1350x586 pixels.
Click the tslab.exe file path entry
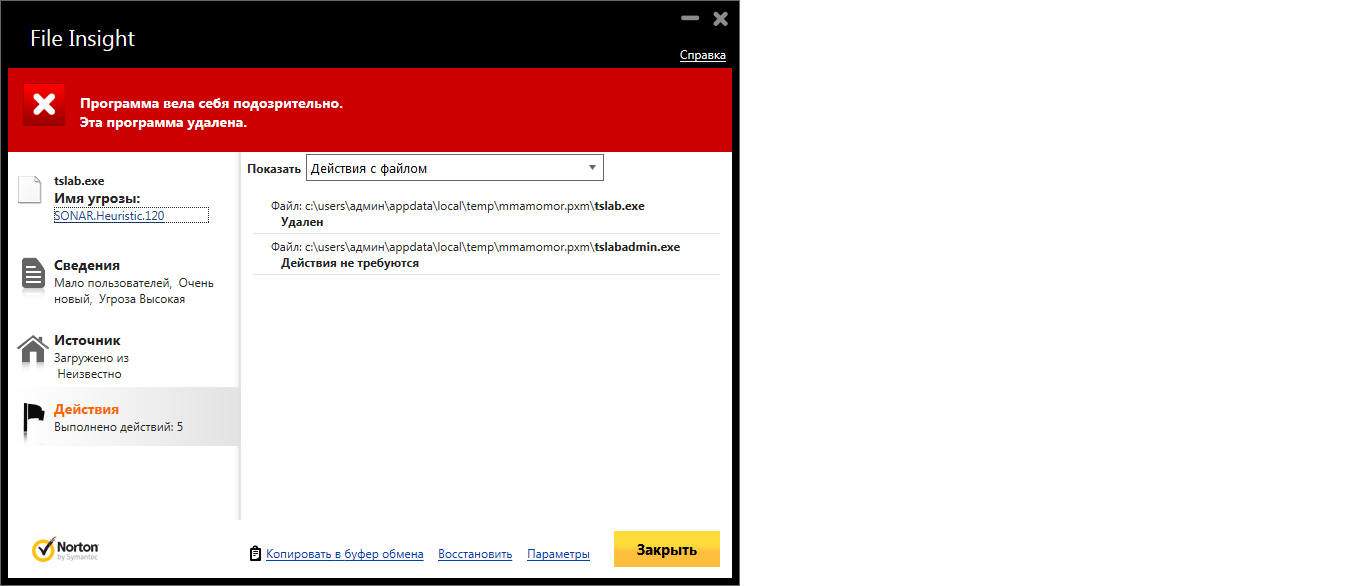tap(458, 206)
